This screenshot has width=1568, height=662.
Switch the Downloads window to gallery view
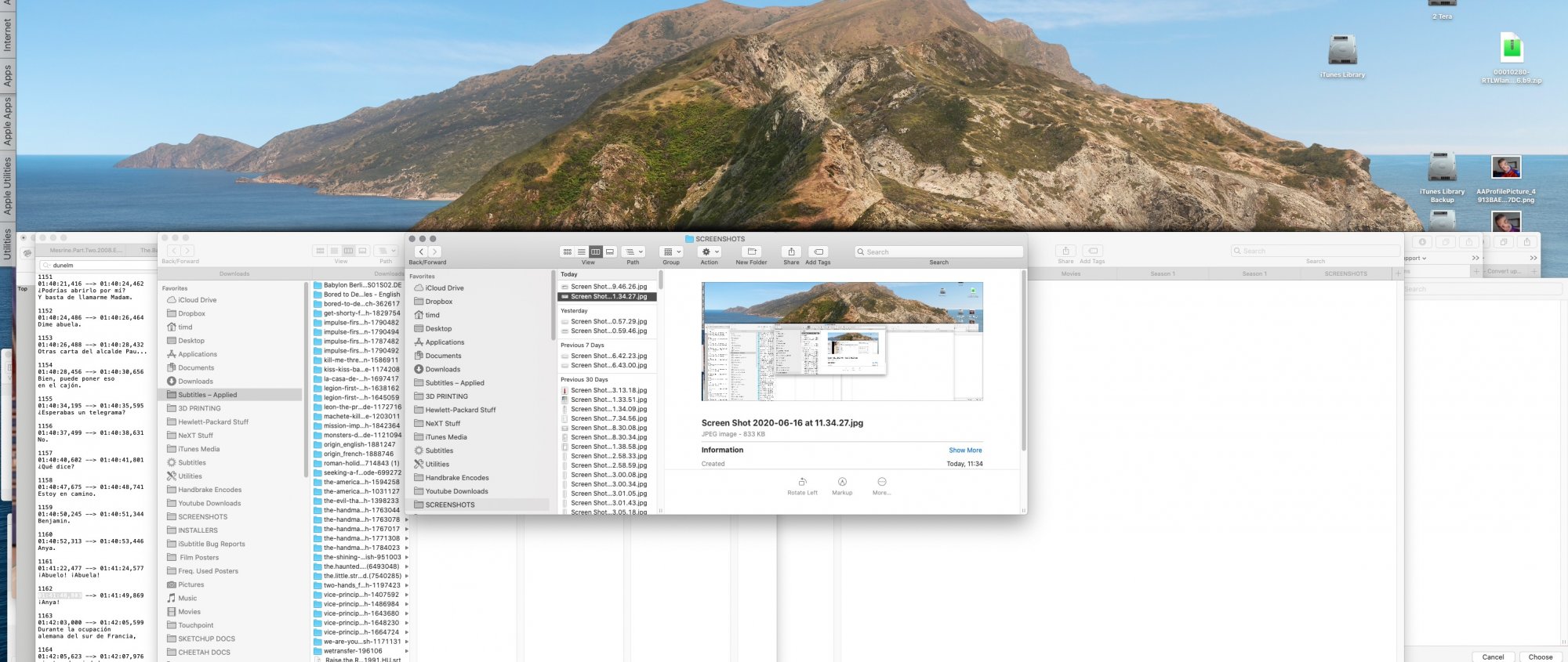362,251
